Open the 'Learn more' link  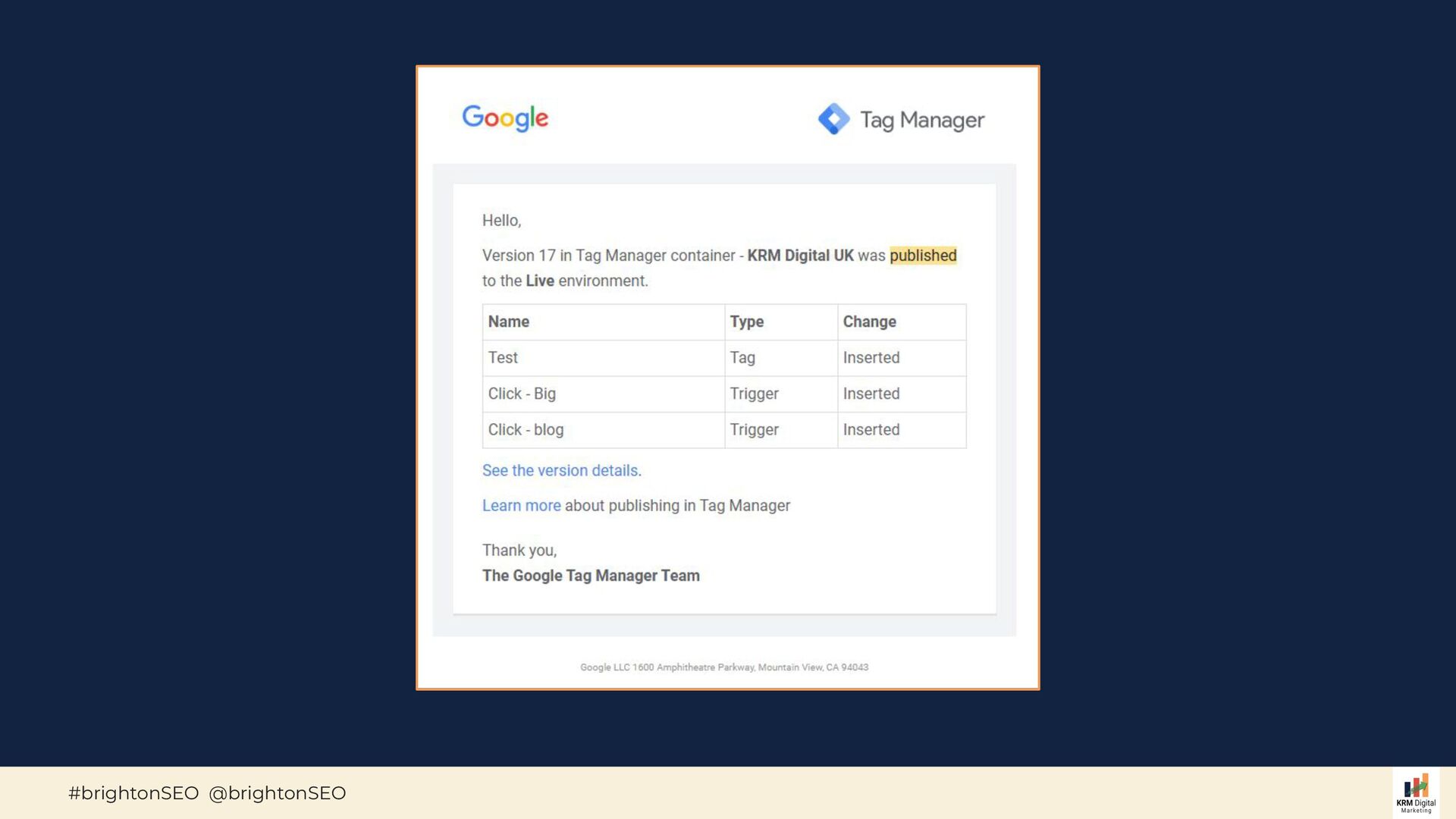click(x=521, y=506)
